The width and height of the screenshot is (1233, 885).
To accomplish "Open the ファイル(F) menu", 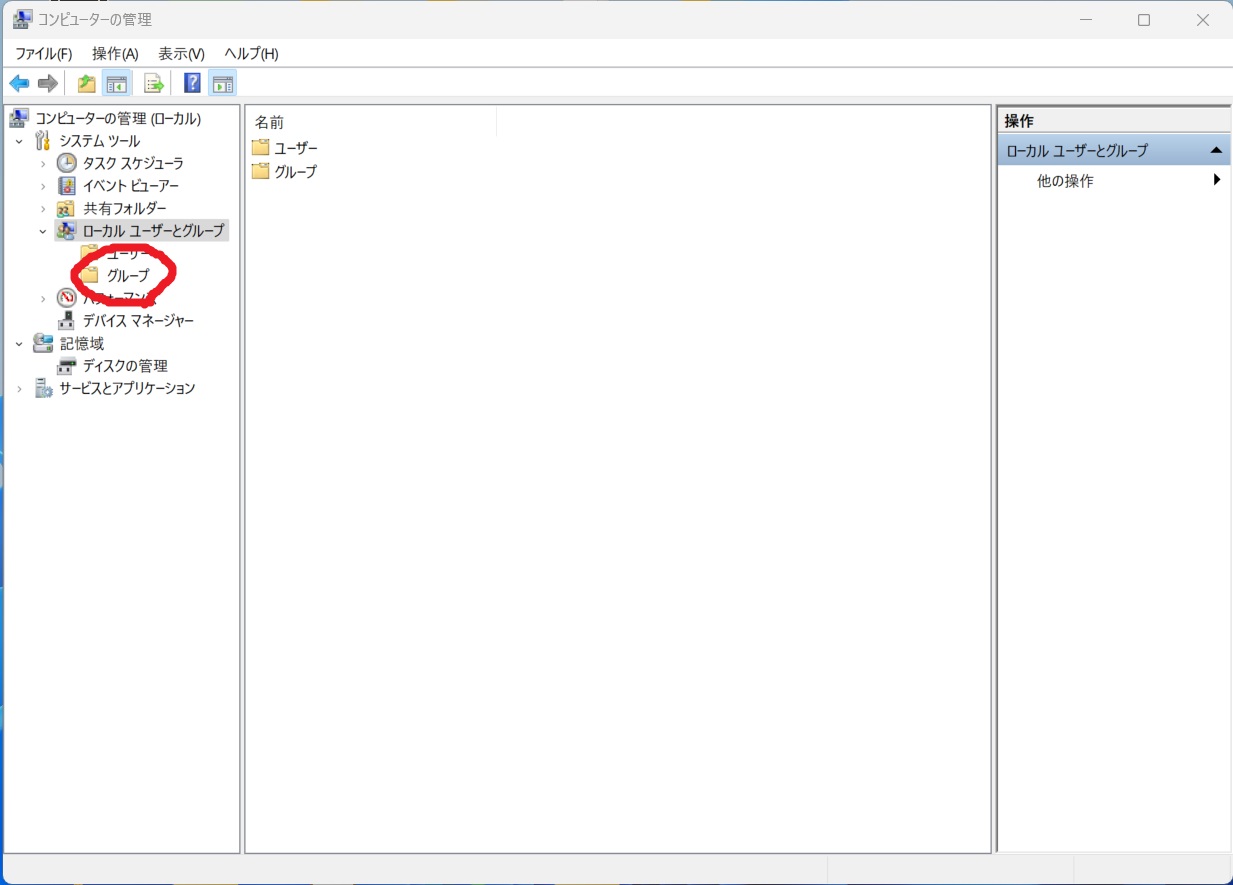I will 43,54.
